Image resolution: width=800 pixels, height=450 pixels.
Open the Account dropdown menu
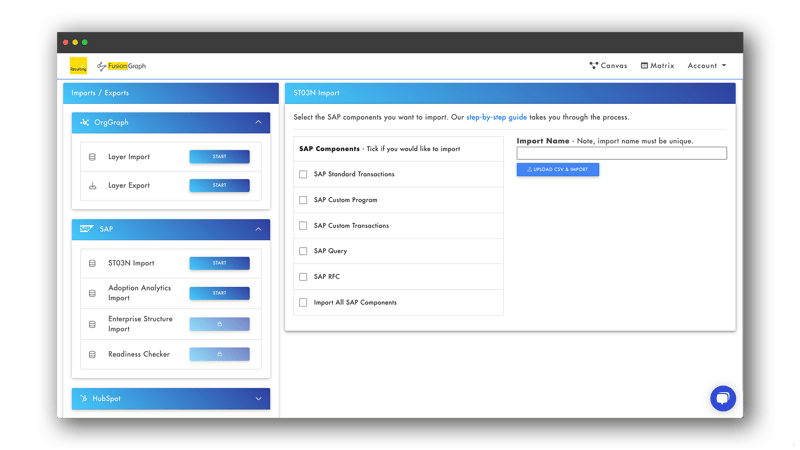click(707, 65)
